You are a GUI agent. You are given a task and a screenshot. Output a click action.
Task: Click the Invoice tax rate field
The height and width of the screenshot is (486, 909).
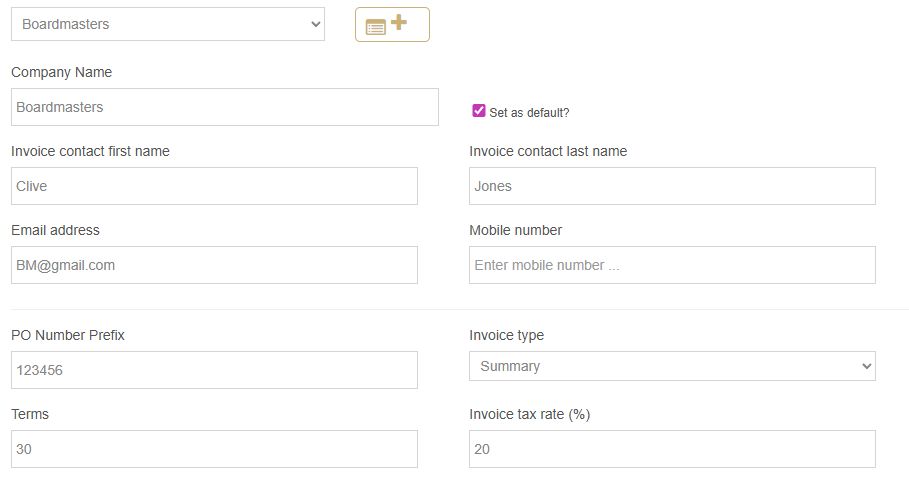click(x=672, y=449)
